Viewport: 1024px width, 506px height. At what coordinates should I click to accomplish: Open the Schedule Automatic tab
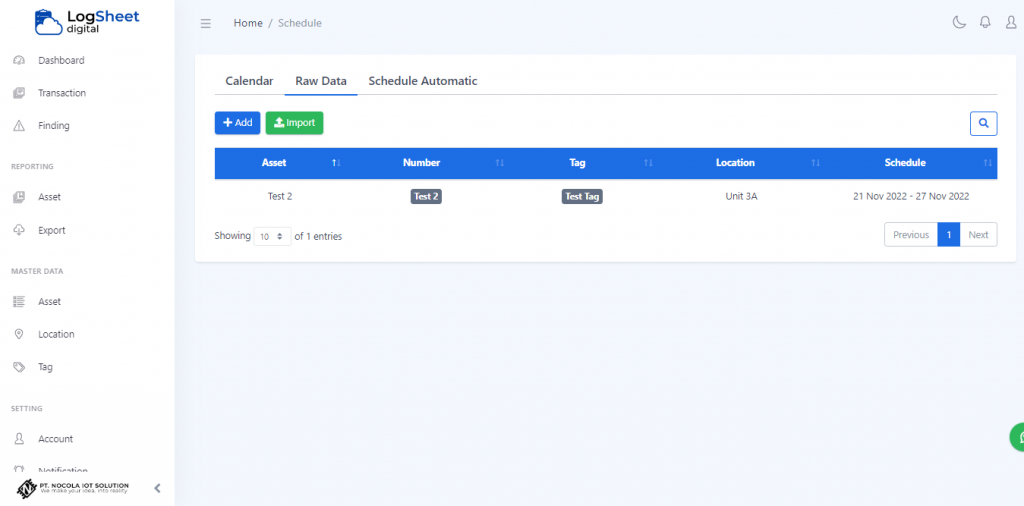pyautogui.click(x=423, y=82)
